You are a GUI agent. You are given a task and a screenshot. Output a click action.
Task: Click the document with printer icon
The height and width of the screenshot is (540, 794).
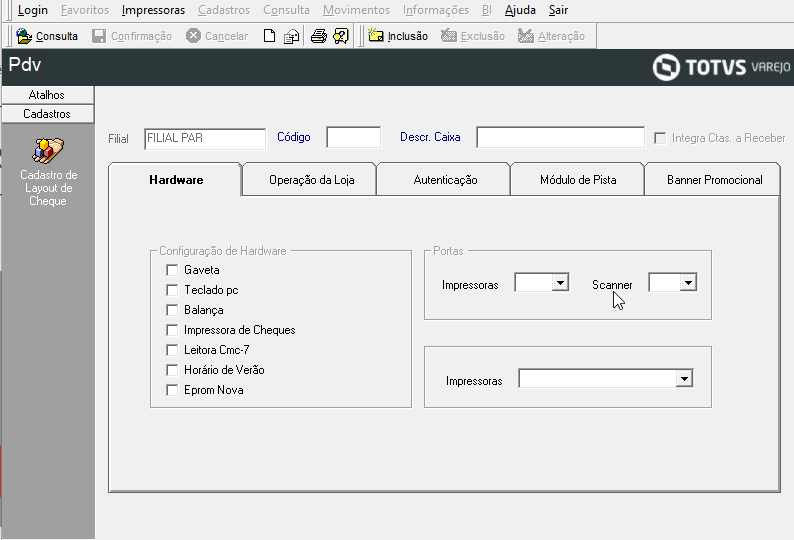pyautogui.click(x=292, y=36)
